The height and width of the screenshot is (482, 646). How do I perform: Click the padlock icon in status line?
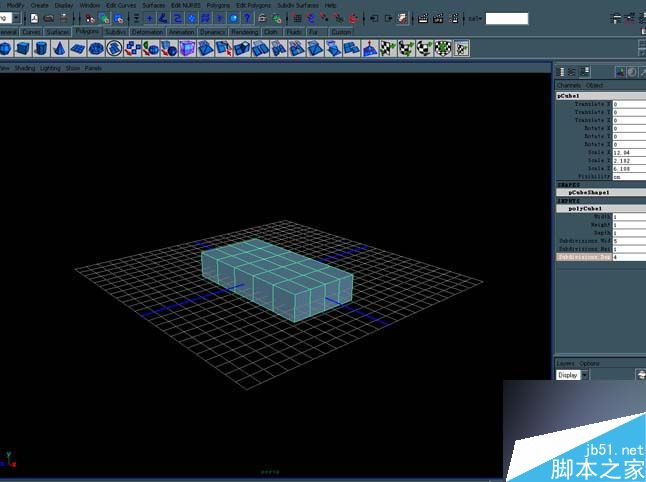pyautogui.click(x=262, y=18)
